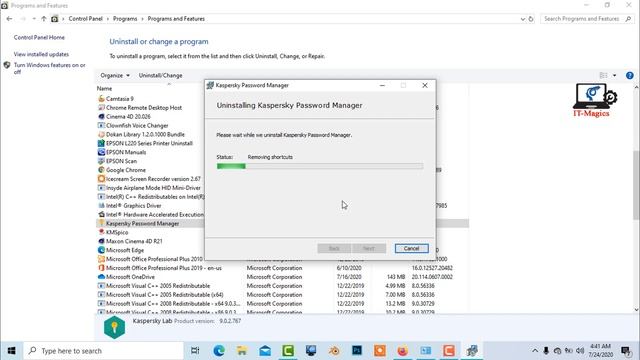Select Icecream Screen Recorder version 2.67
Screen dimensions: 640x360
coord(153,179)
